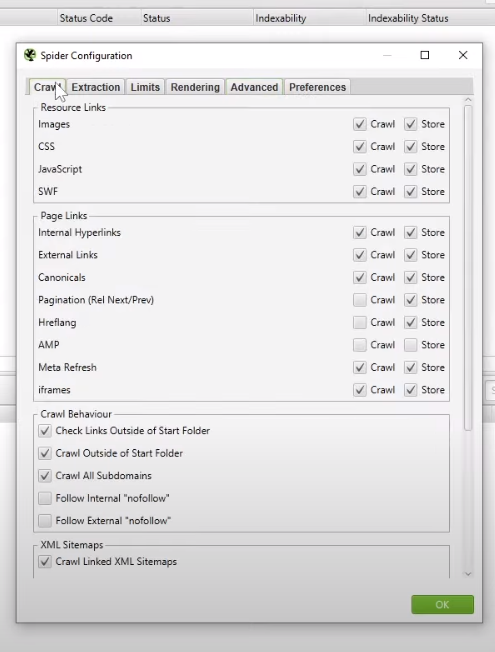Maximize the Spider Configuration window
Screen dimensions: 495x652
click(425, 55)
